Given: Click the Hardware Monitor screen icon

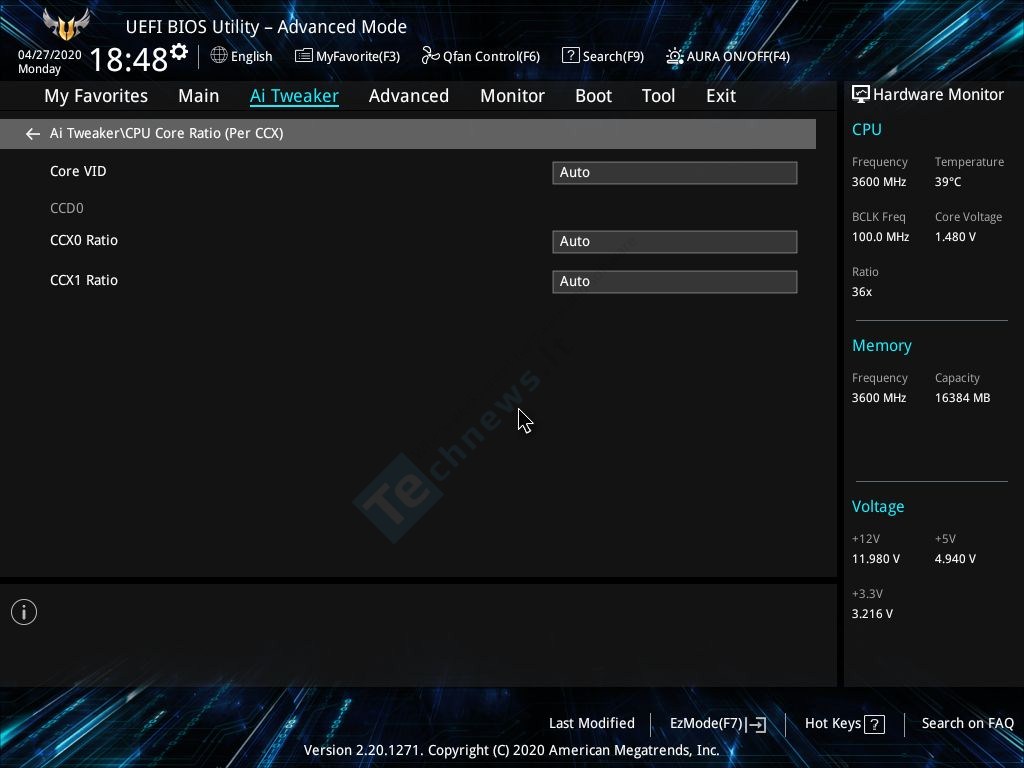Looking at the screenshot, I should [861, 95].
